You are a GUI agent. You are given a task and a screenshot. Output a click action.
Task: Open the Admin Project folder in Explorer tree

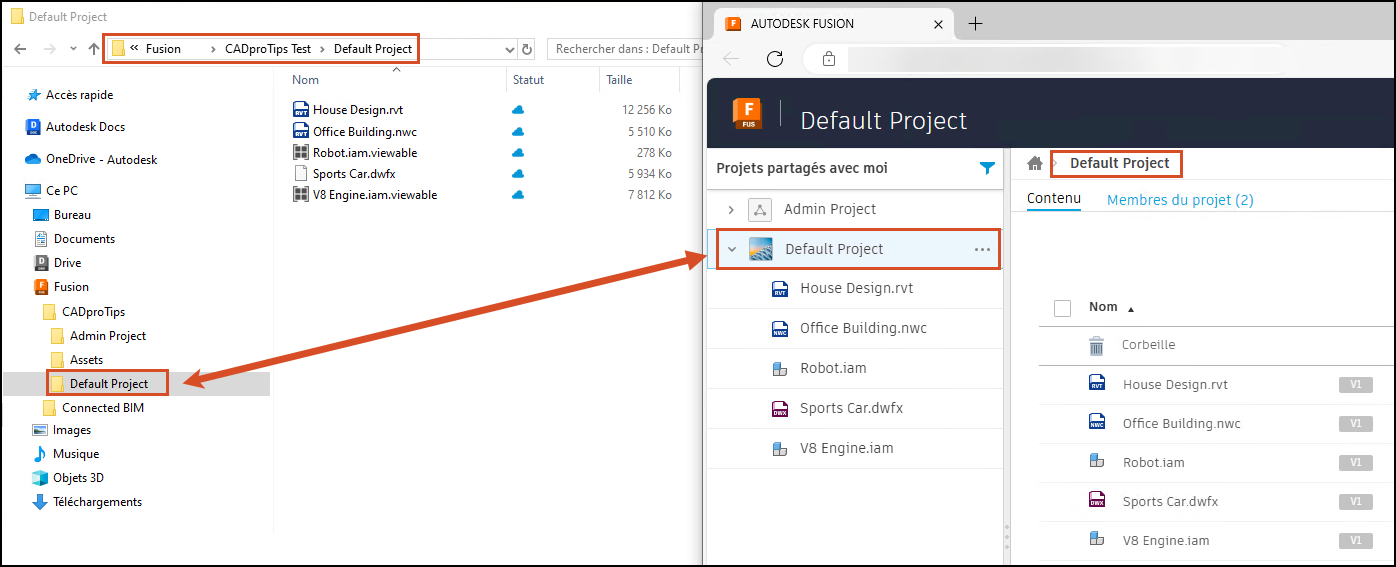point(108,336)
